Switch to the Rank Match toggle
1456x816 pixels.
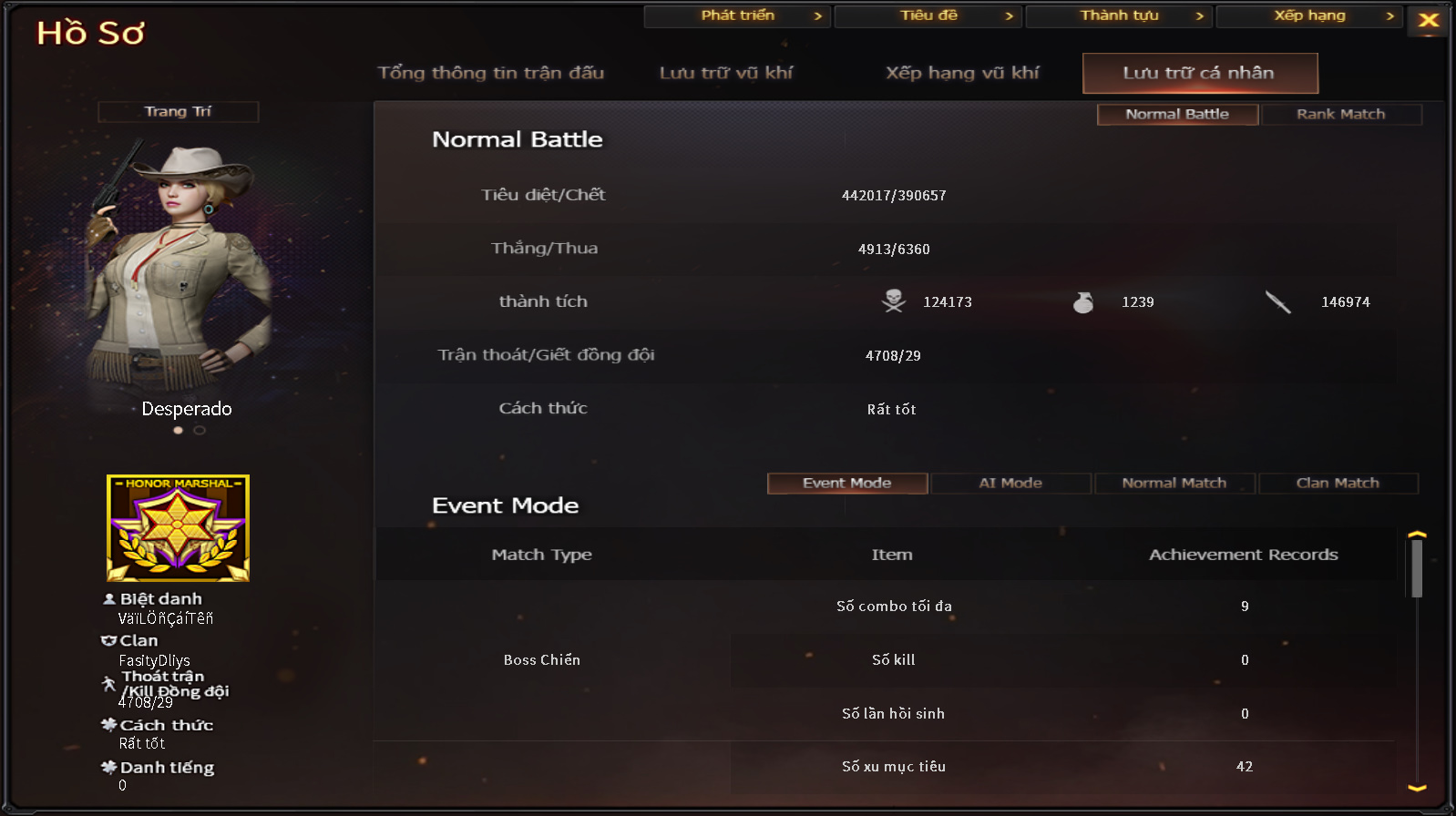pos(1340,114)
